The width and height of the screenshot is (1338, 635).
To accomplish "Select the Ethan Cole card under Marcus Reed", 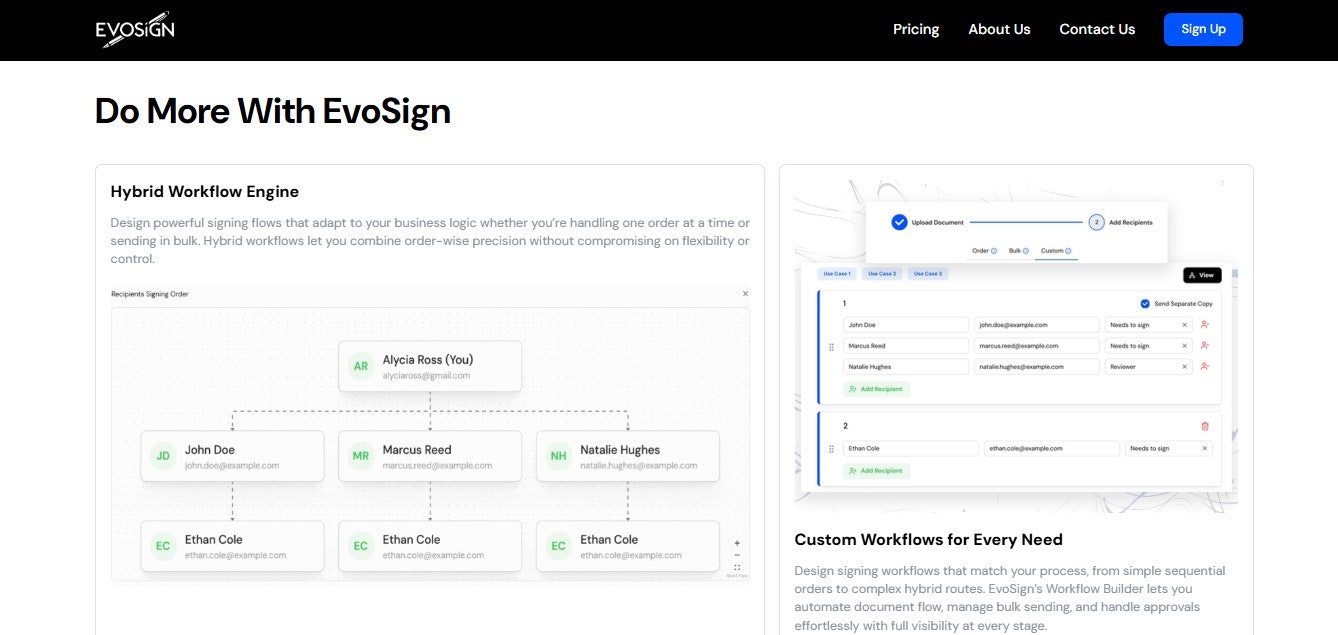I will [x=430, y=546].
